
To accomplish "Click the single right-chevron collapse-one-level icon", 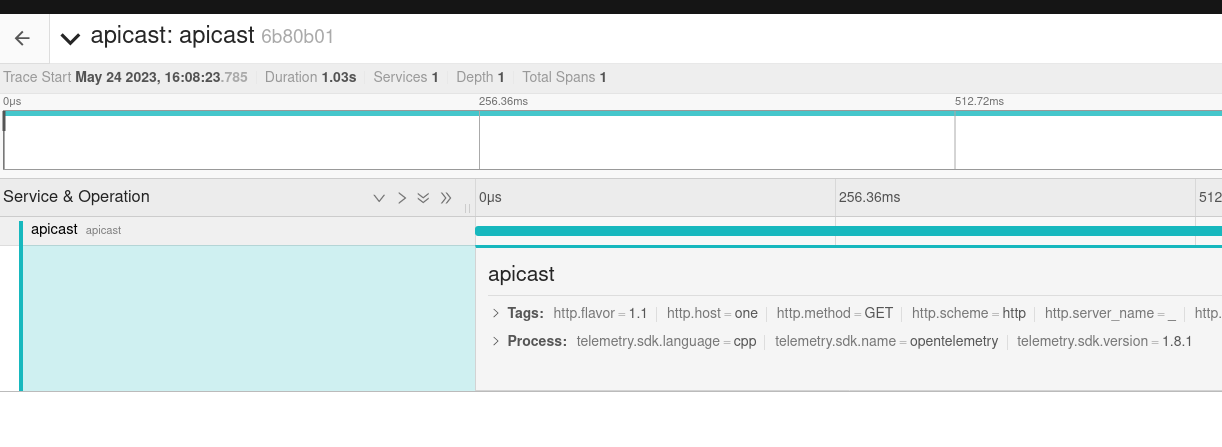I will (401, 198).
